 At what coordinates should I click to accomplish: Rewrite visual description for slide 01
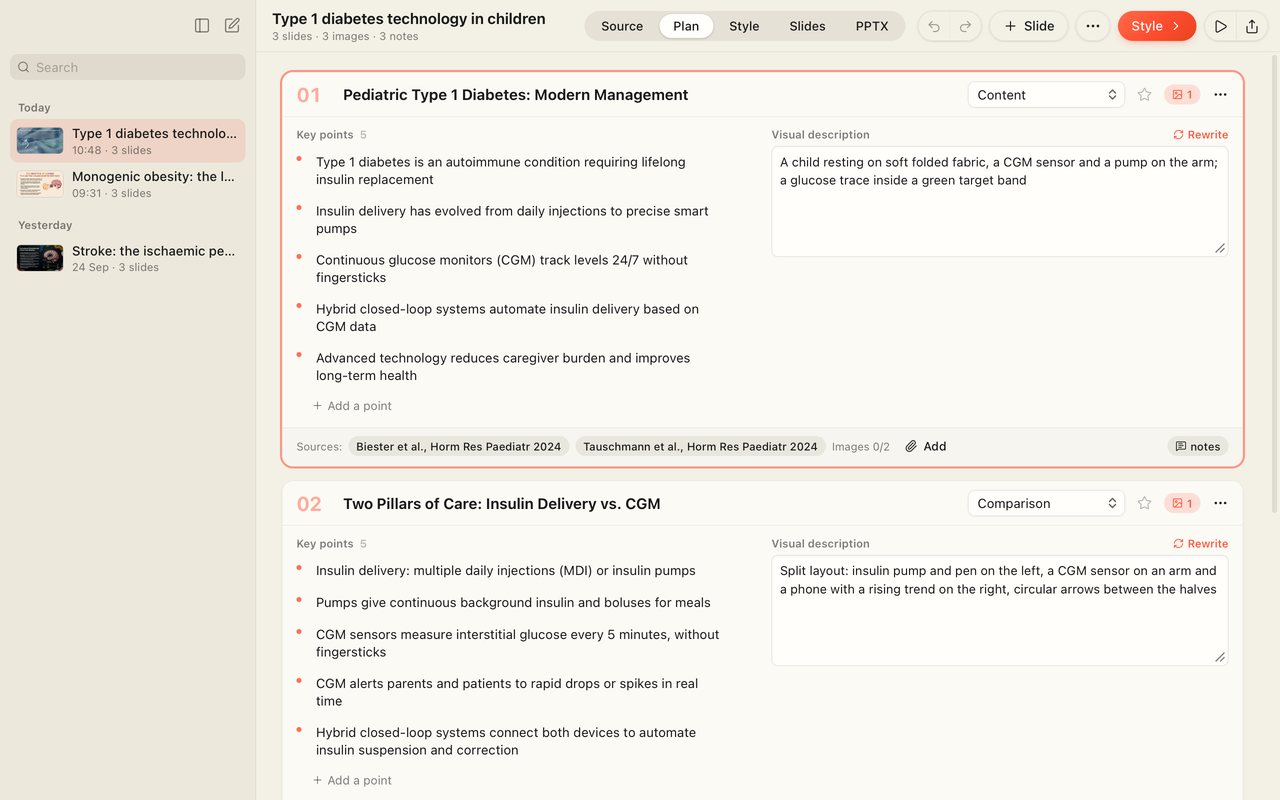point(1200,135)
